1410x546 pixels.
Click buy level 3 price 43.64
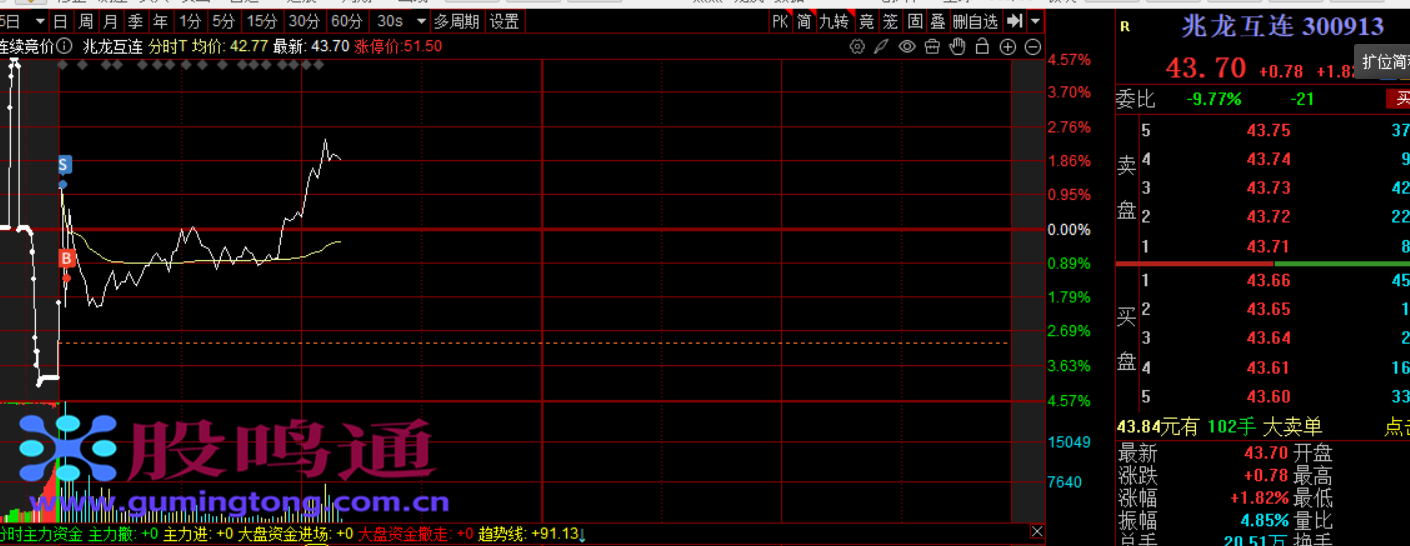(x=1268, y=338)
